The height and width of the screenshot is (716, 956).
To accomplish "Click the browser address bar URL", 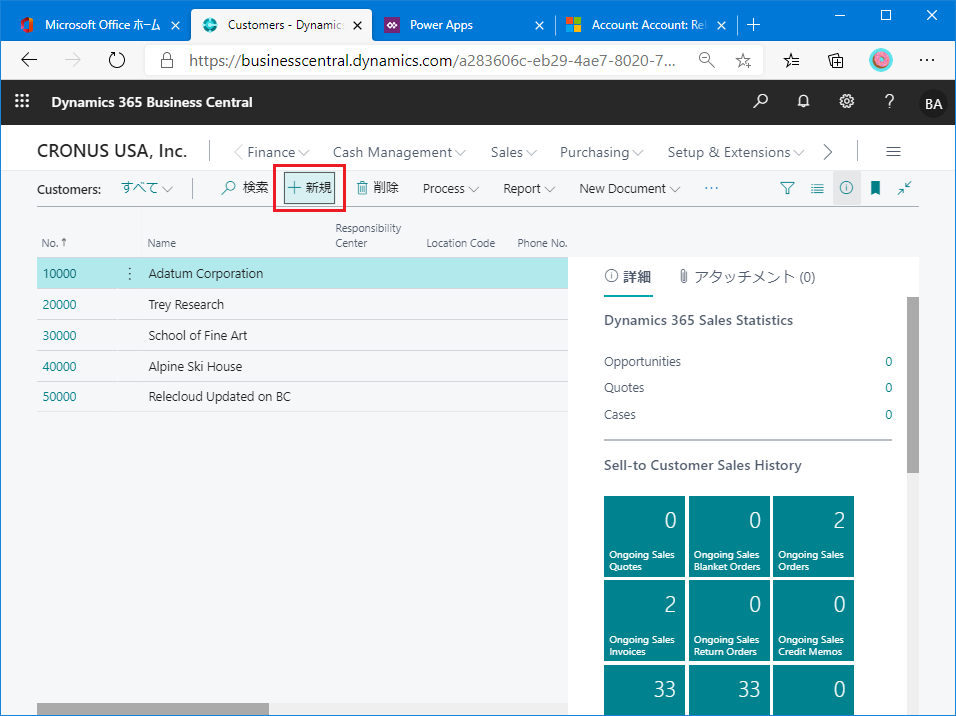I will point(432,60).
